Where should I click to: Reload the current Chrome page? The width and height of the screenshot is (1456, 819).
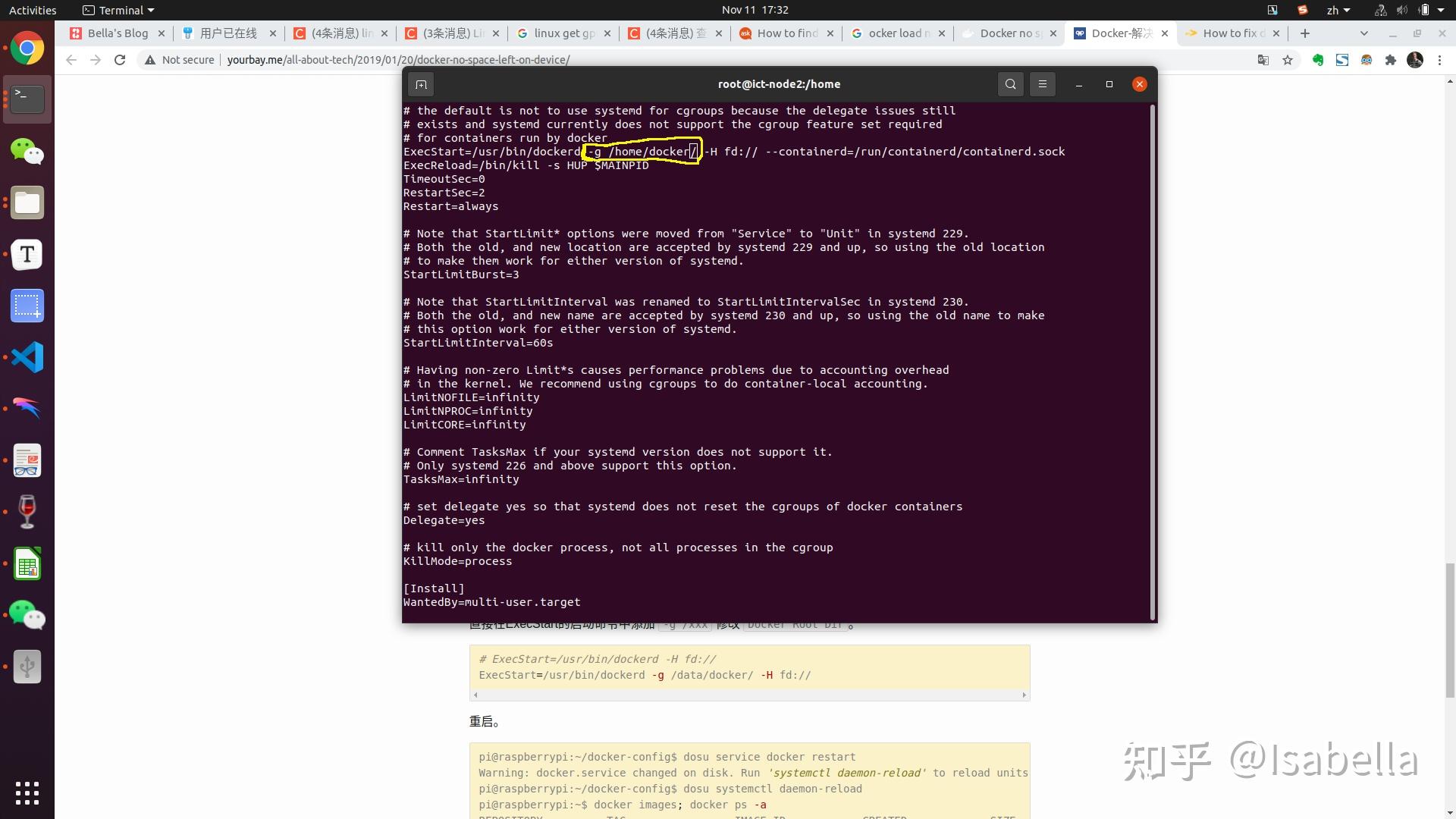(x=120, y=60)
